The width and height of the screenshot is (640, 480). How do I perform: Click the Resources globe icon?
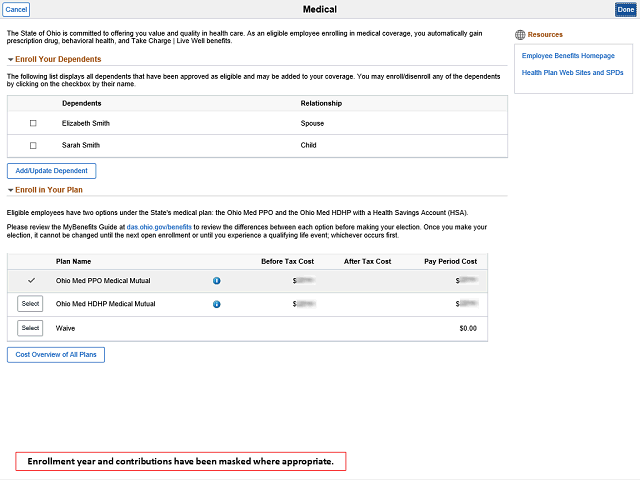[x=517, y=34]
